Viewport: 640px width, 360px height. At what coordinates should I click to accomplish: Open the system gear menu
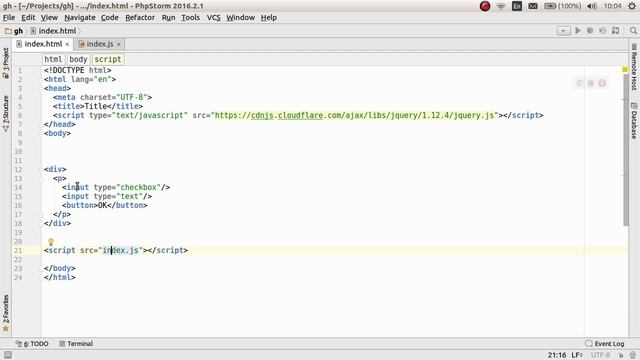[x=632, y=6]
